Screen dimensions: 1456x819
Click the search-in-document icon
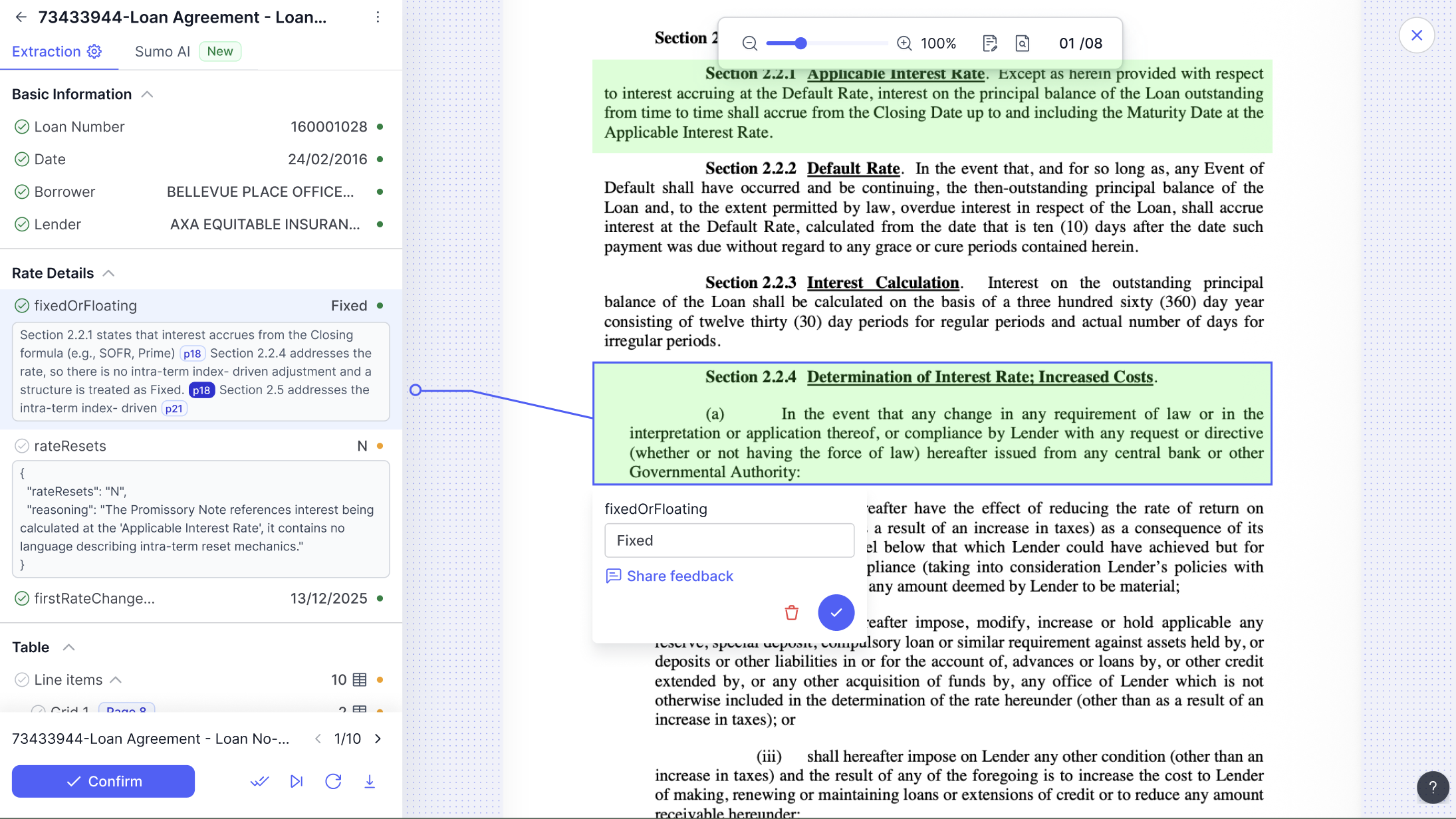[1023, 43]
